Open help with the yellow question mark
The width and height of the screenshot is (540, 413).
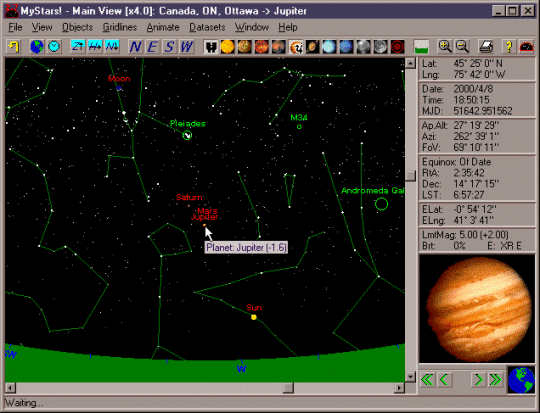coord(509,47)
